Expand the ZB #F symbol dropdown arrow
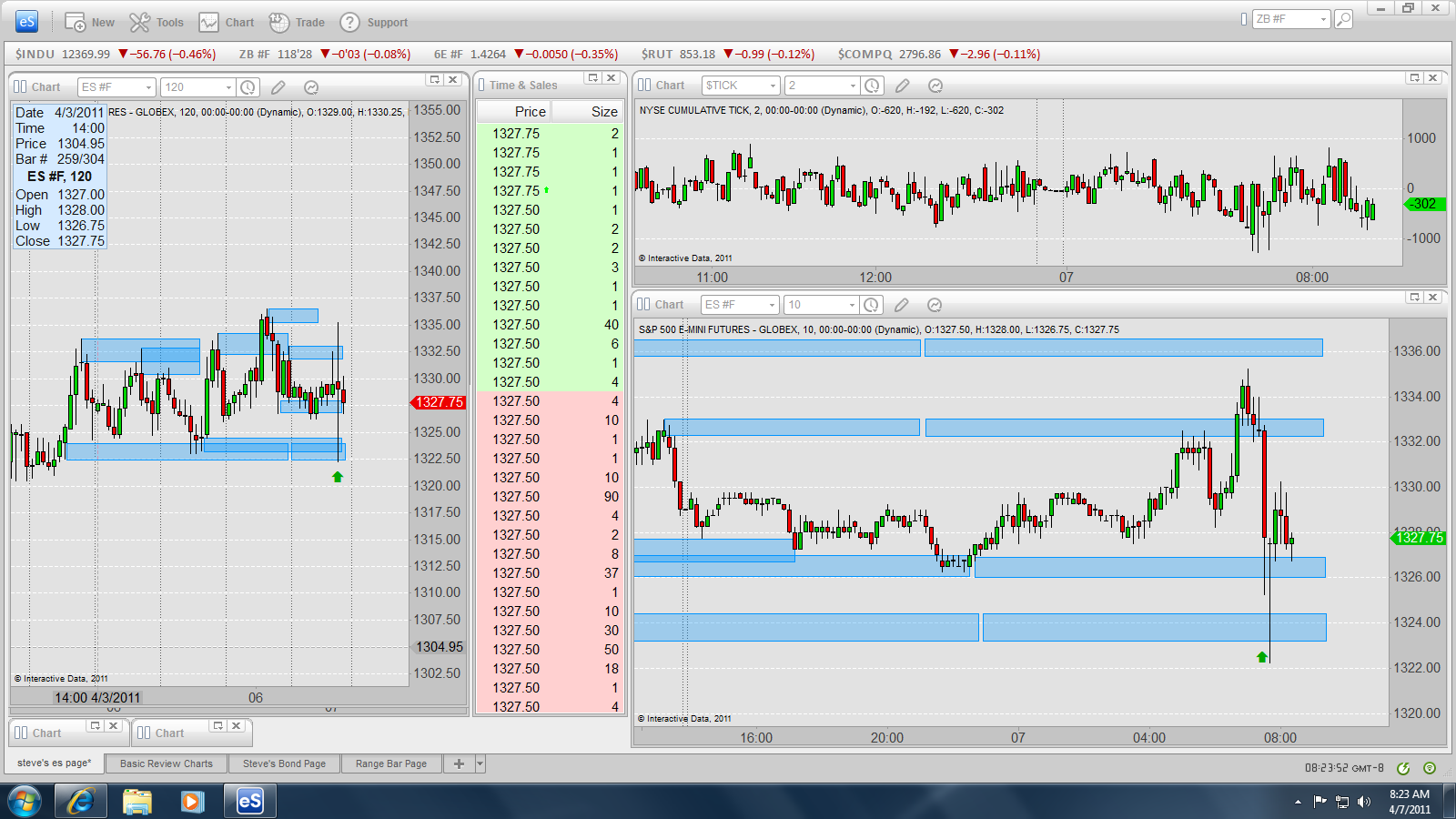The width and height of the screenshot is (1456, 819). [x=1323, y=19]
